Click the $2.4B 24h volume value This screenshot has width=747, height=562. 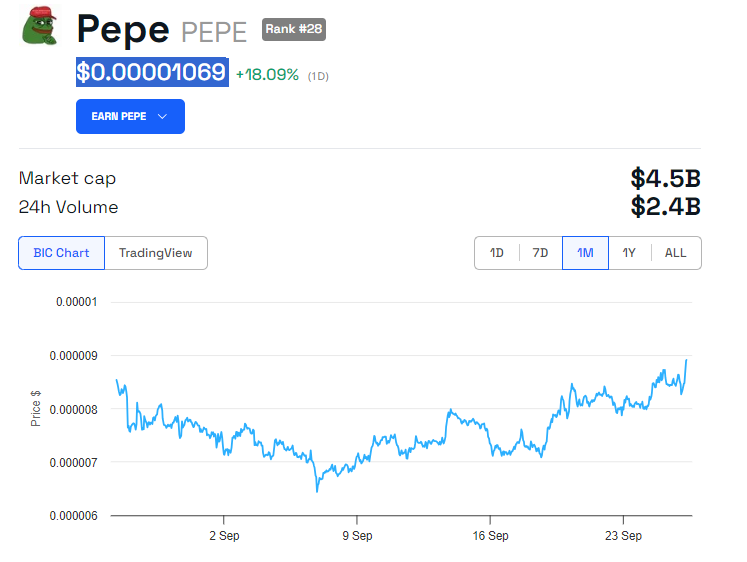coord(665,207)
